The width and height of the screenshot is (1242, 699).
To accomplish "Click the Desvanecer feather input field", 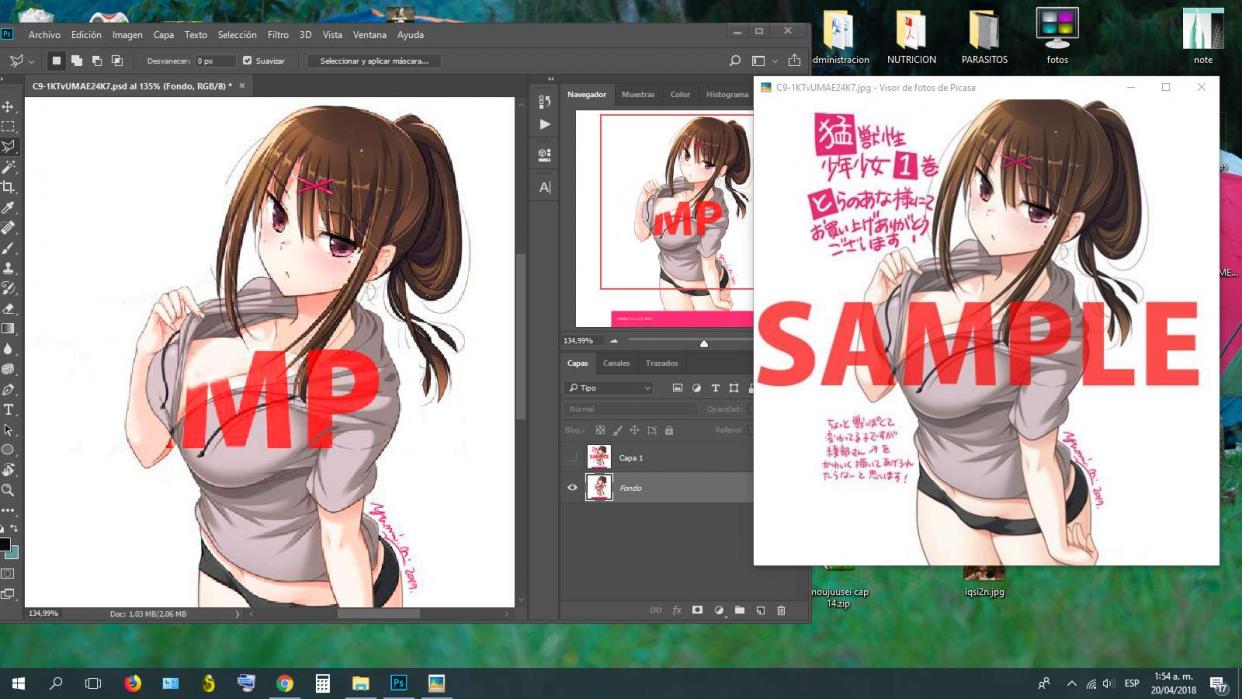I will click(215, 61).
